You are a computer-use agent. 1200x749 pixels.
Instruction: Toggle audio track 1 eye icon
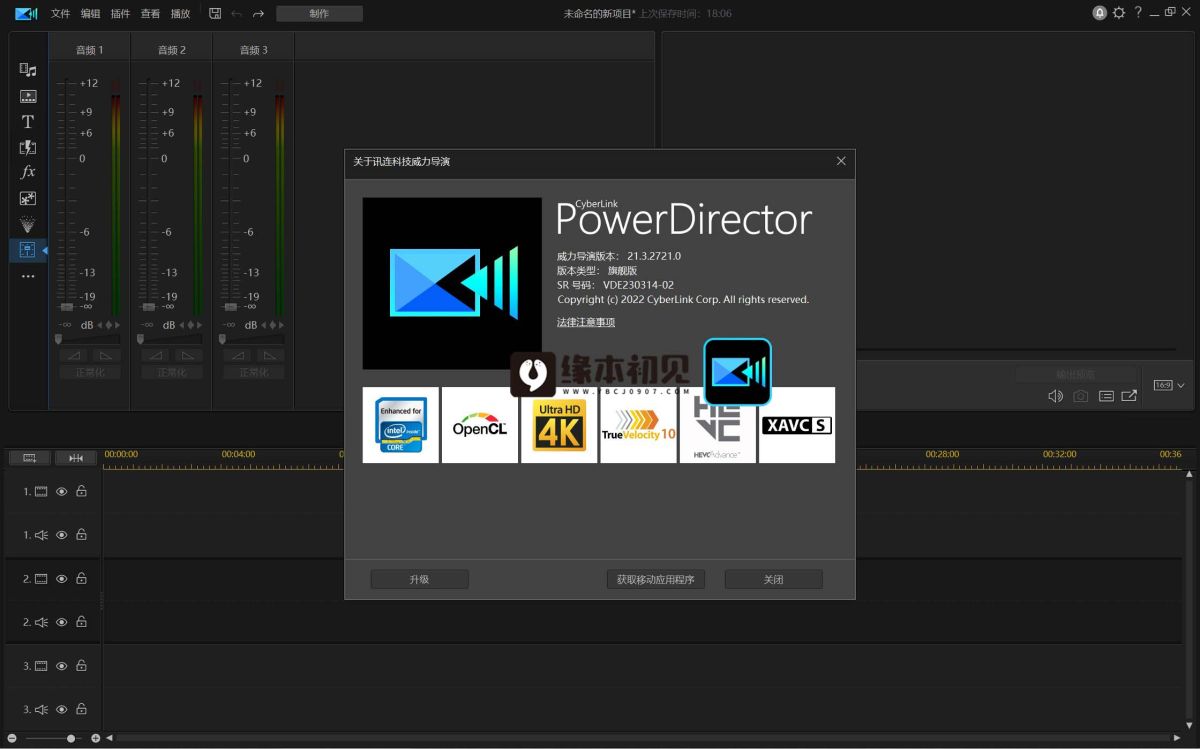click(x=61, y=535)
